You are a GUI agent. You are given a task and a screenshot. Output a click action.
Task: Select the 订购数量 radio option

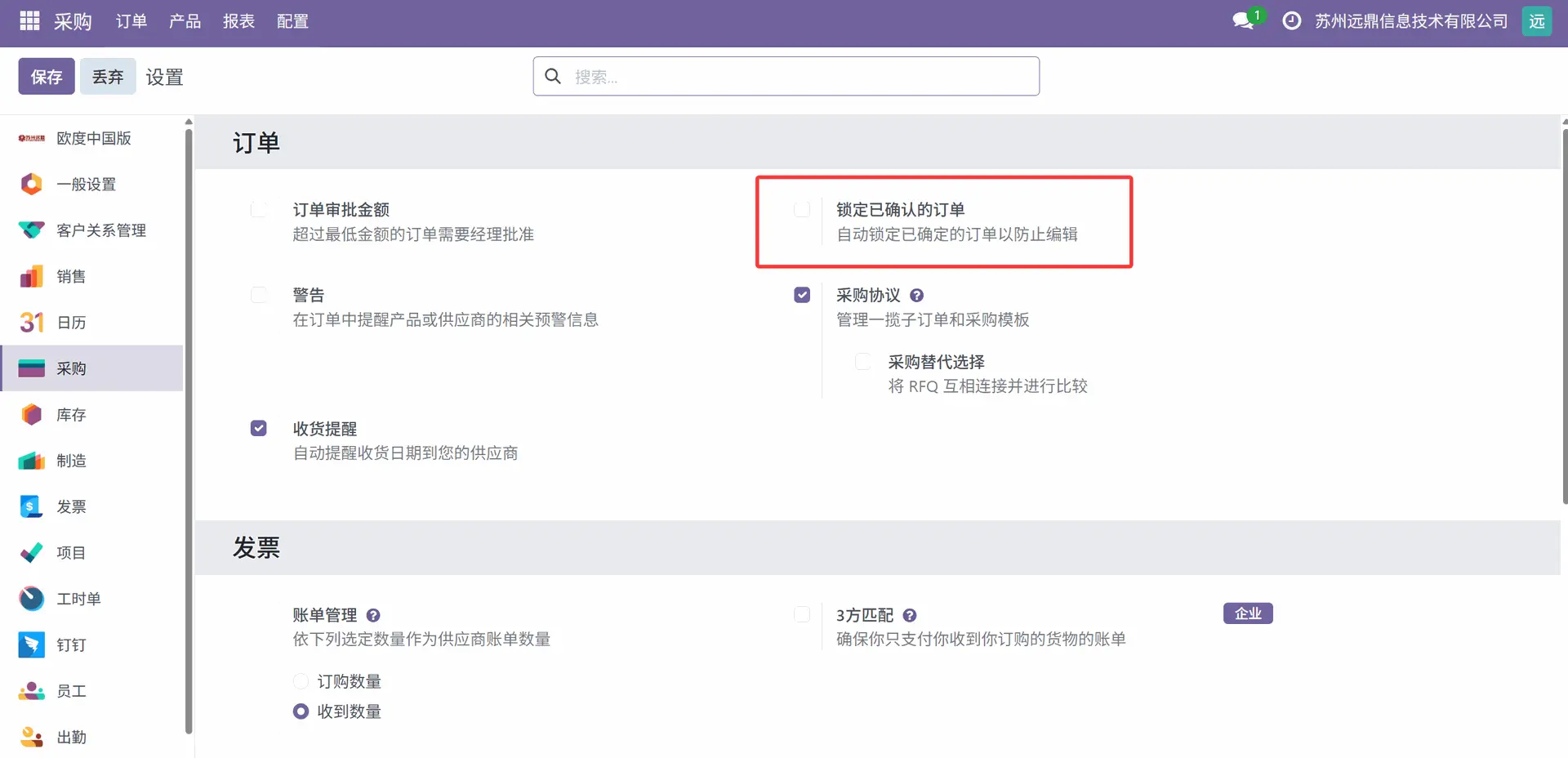[301, 681]
